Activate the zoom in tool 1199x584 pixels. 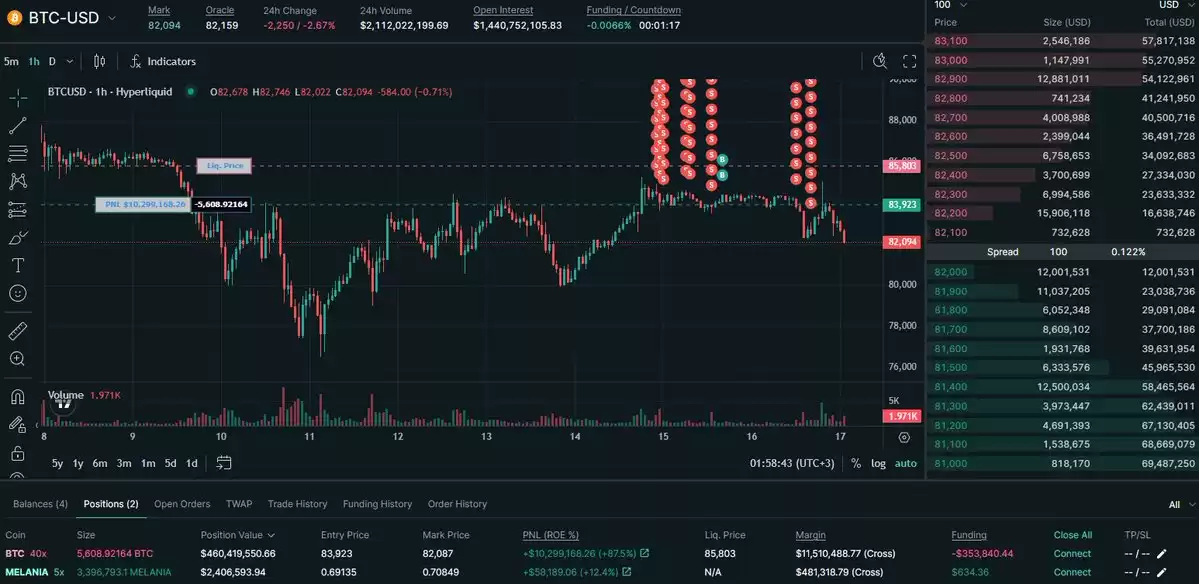coord(18,359)
